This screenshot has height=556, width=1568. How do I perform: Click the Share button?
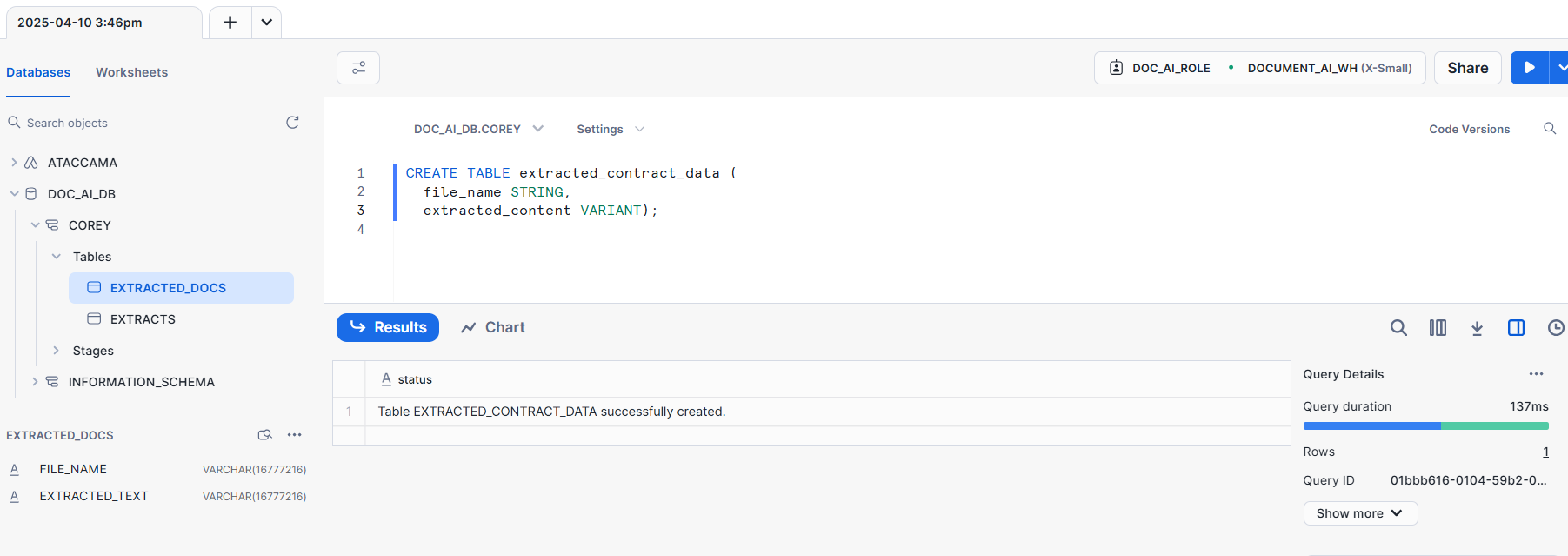click(x=1467, y=68)
